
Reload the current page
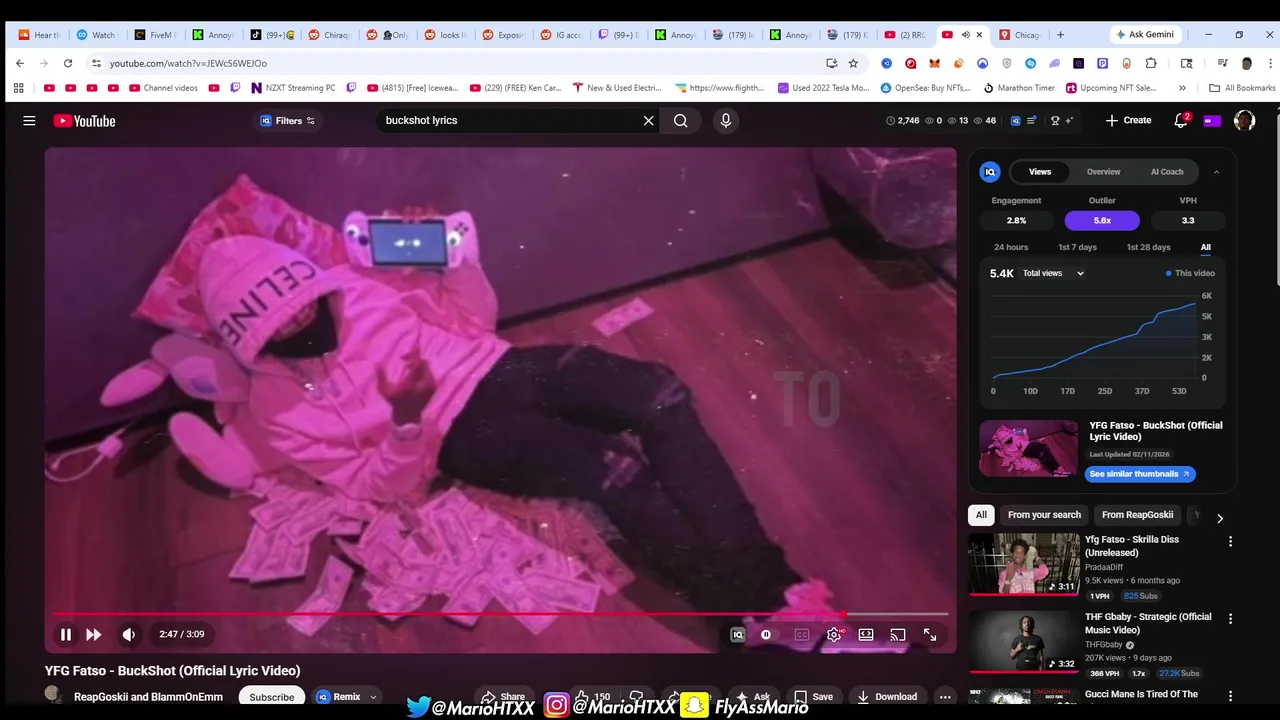coord(68,63)
